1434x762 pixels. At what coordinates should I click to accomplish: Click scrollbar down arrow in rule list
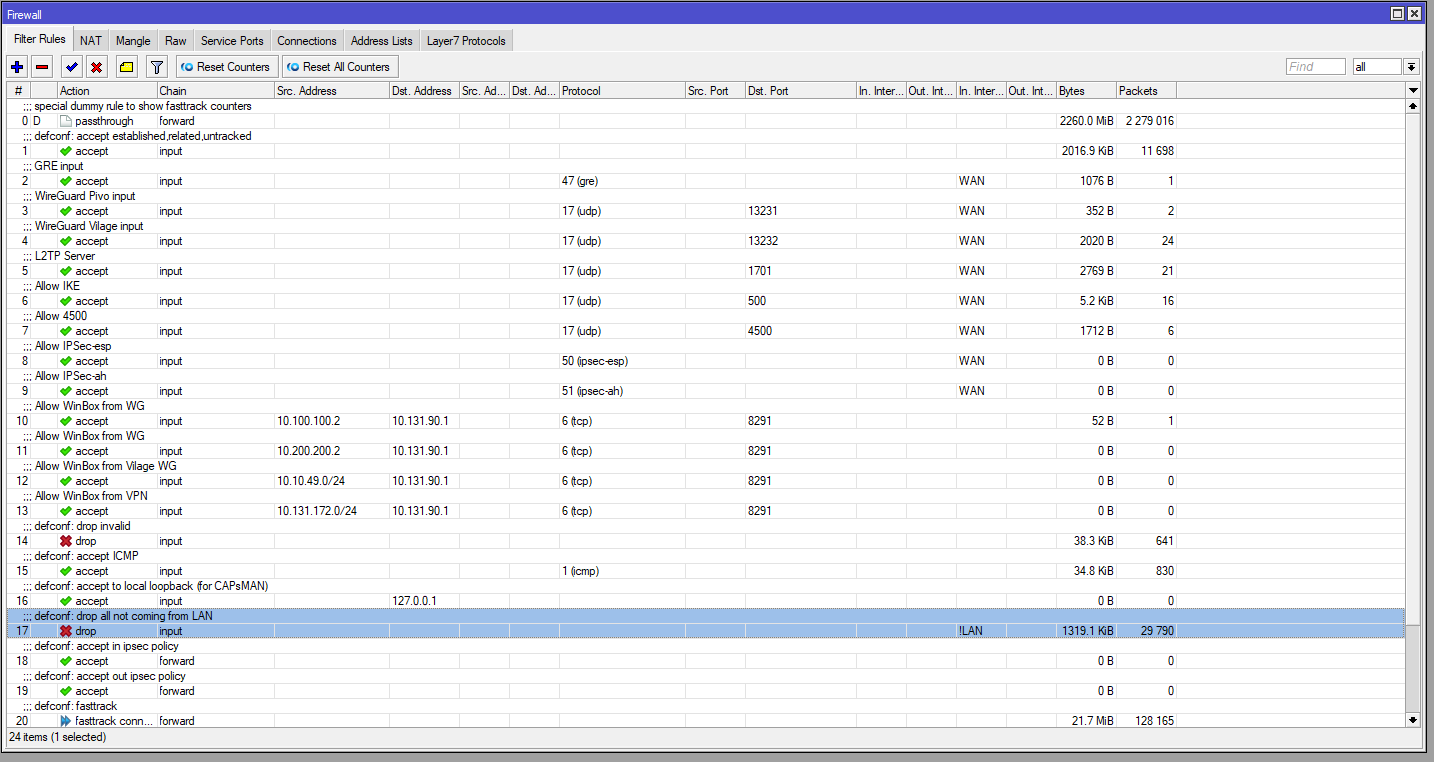[1413, 719]
